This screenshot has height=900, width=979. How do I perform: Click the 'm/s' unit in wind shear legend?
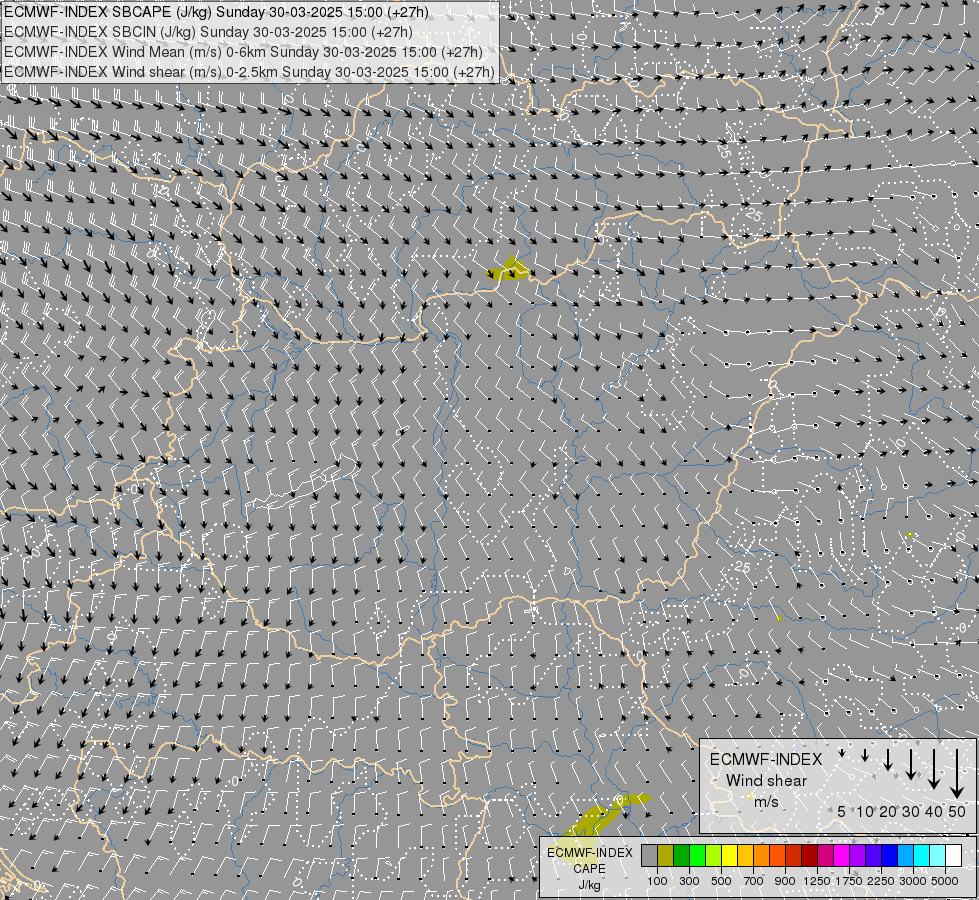[766, 802]
